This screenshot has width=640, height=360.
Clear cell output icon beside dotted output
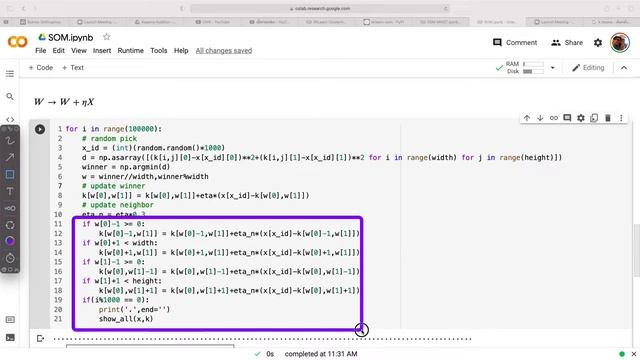click(40, 338)
